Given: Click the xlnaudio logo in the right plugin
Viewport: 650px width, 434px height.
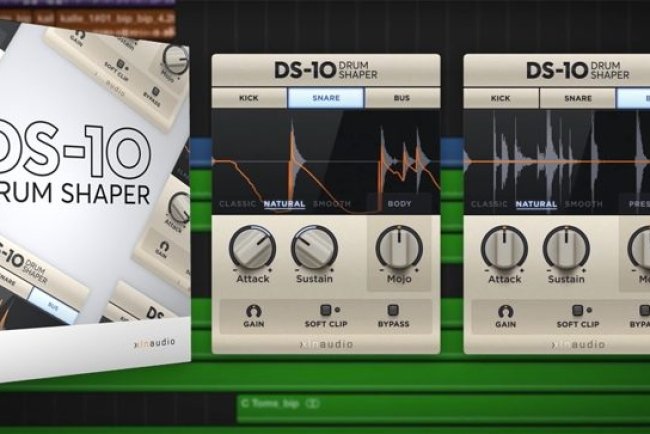Looking at the screenshot, I should click(579, 345).
